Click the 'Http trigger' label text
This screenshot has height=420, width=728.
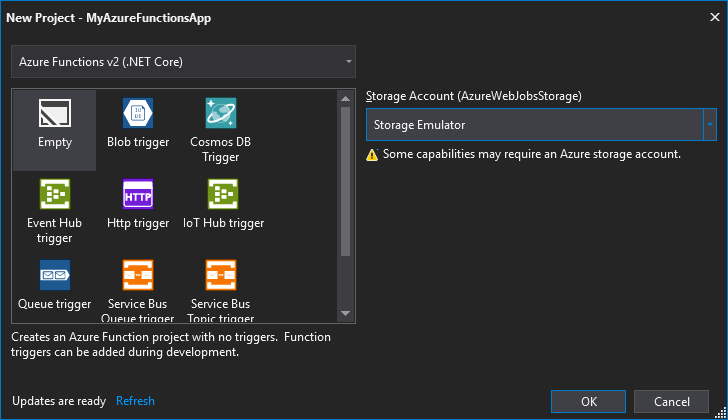(x=138, y=223)
